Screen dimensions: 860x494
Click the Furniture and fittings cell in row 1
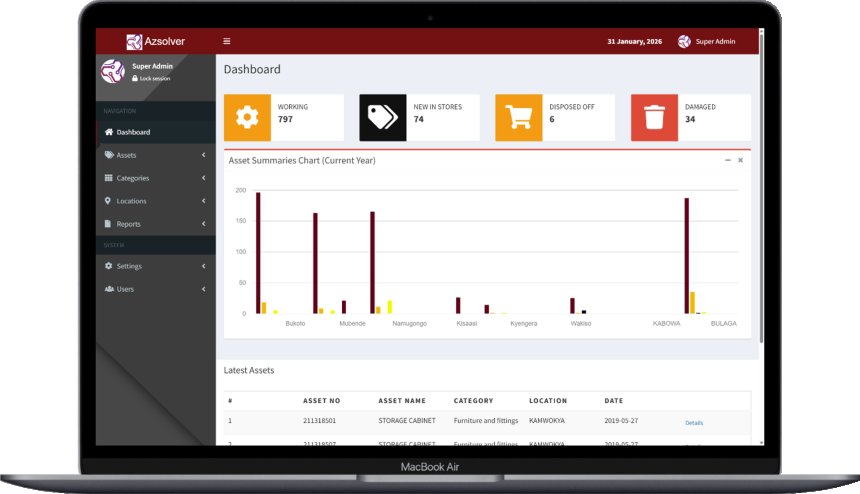pyautogui.click(x=486, y=421)
